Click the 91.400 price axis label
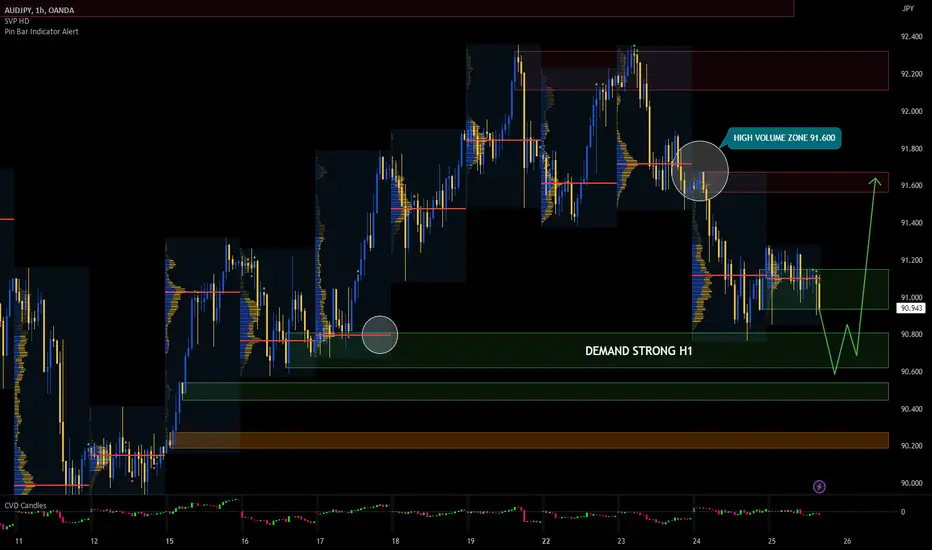 [x=911, y=223]
